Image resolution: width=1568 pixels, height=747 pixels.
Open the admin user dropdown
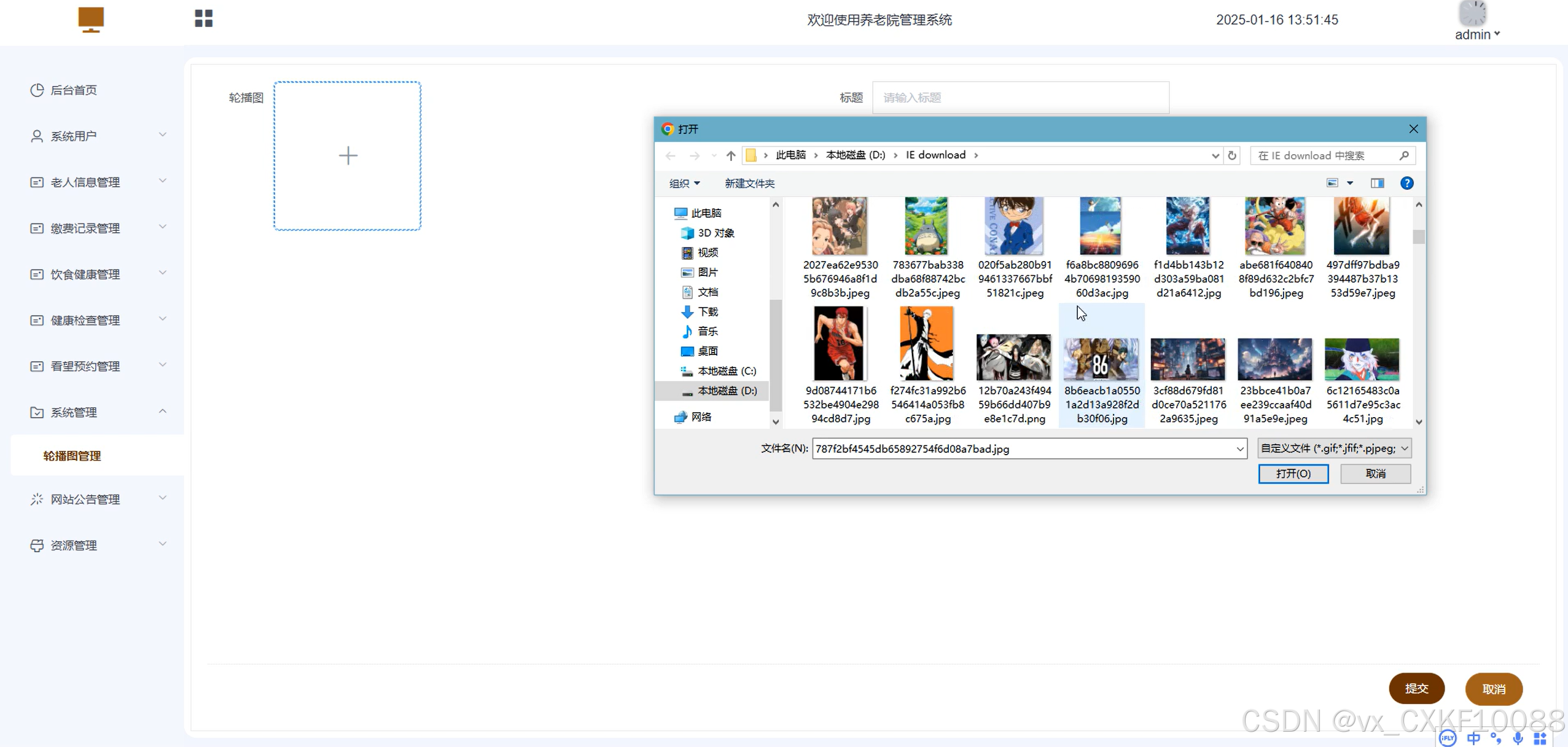(x=1476, y=34)
